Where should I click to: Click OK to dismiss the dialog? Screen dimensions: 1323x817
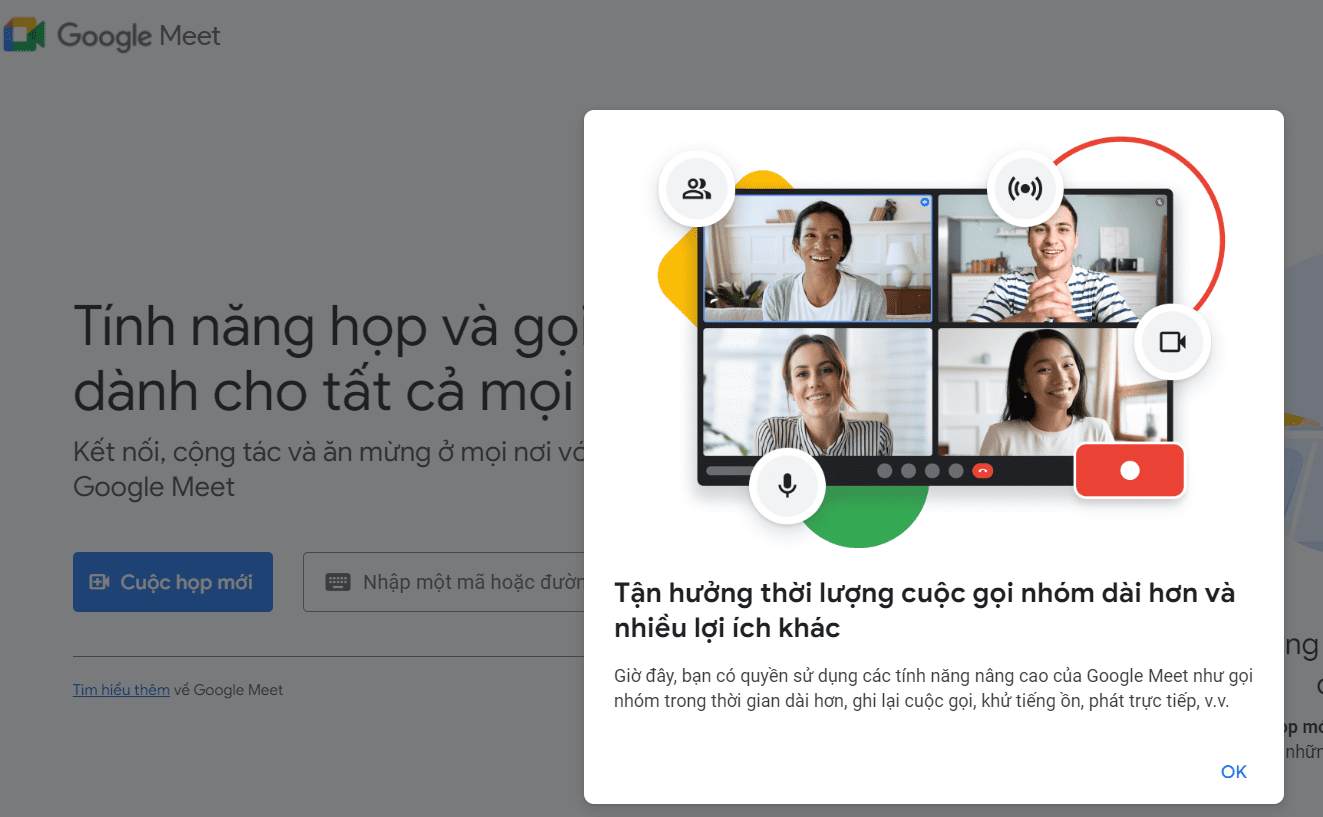(1233, 771)
